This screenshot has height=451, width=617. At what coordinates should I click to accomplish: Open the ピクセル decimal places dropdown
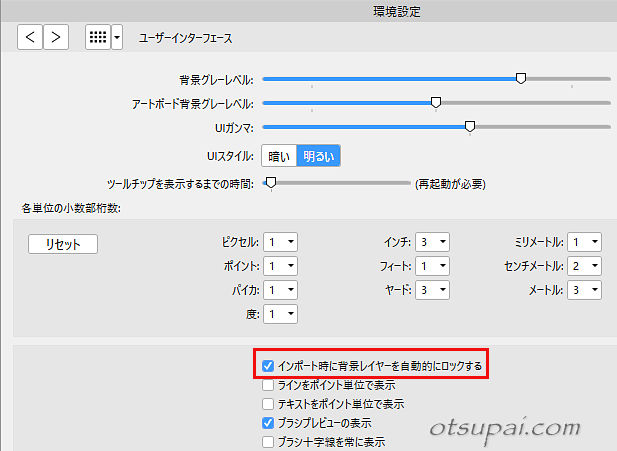[x=280, y=241]
